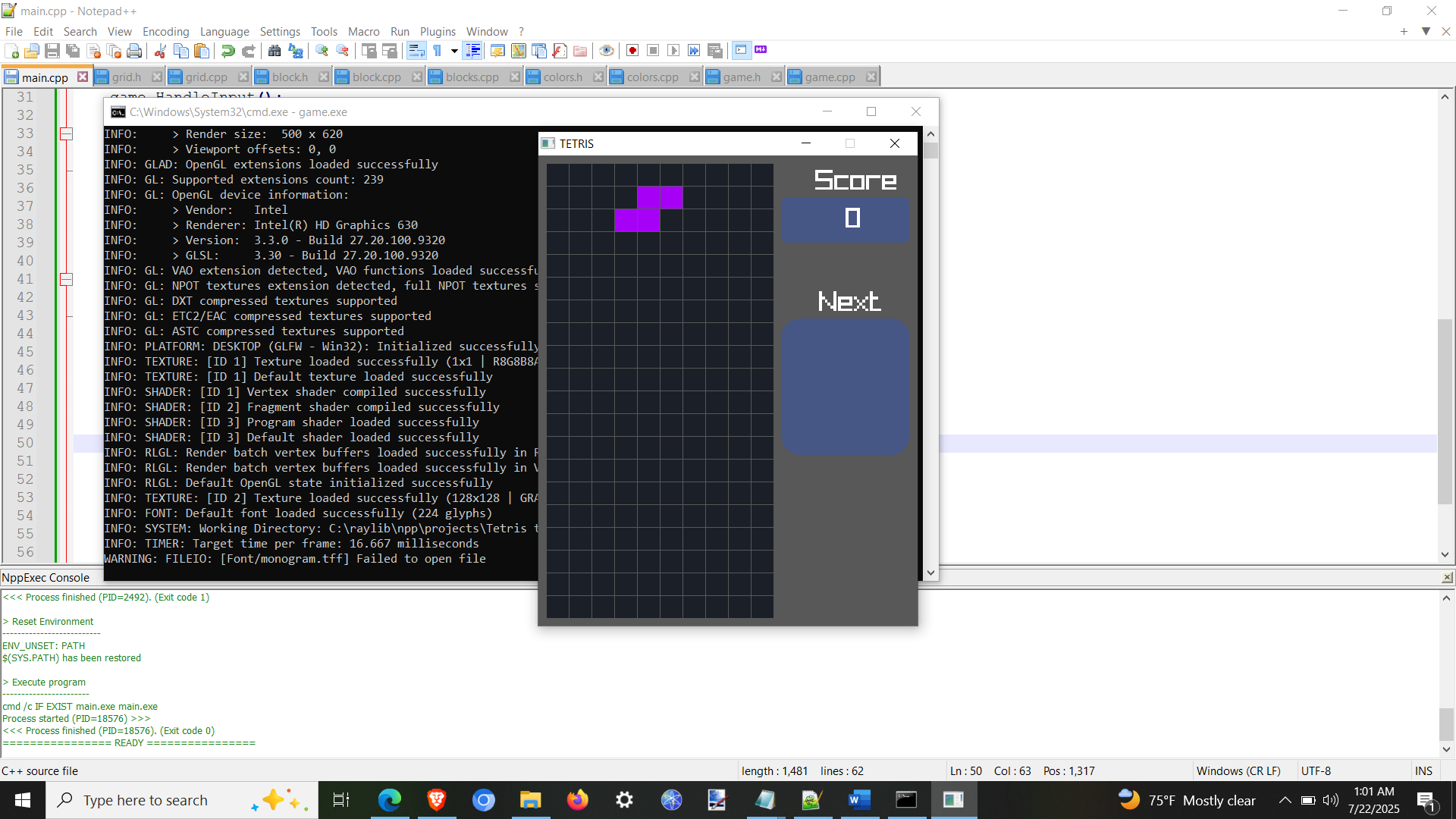Collapse the fold marker at line 41
The image size is (1456, 819).
coord(67,279)
